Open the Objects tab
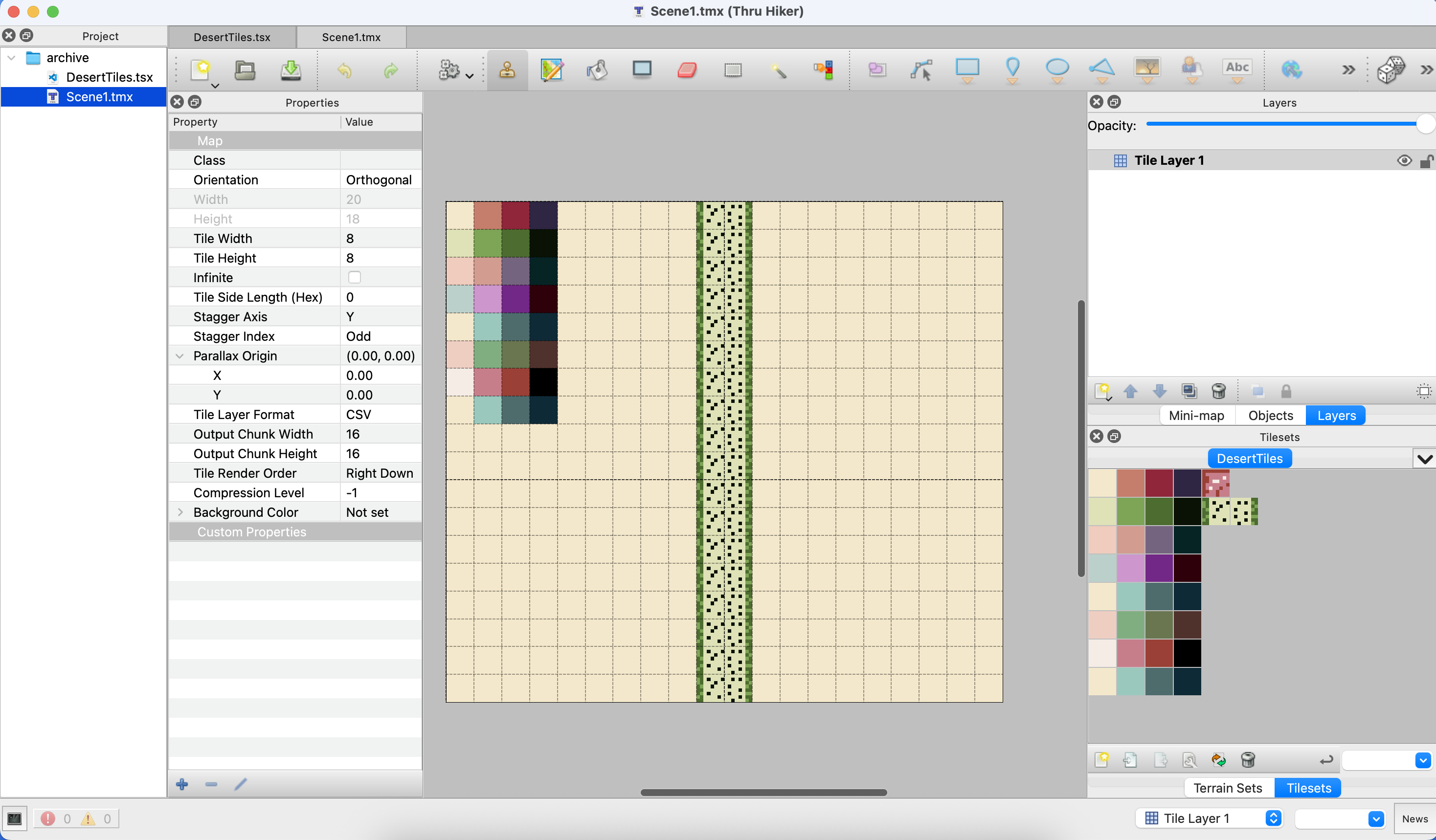Image resolution: width=1436 pixels, height=840 pixels. point(1270,415)
